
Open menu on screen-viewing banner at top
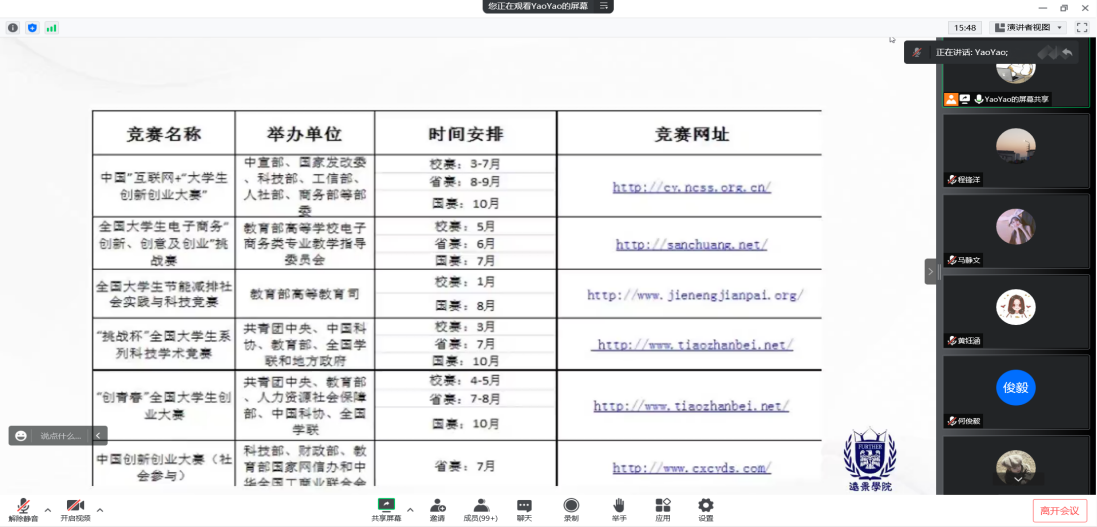604,6
